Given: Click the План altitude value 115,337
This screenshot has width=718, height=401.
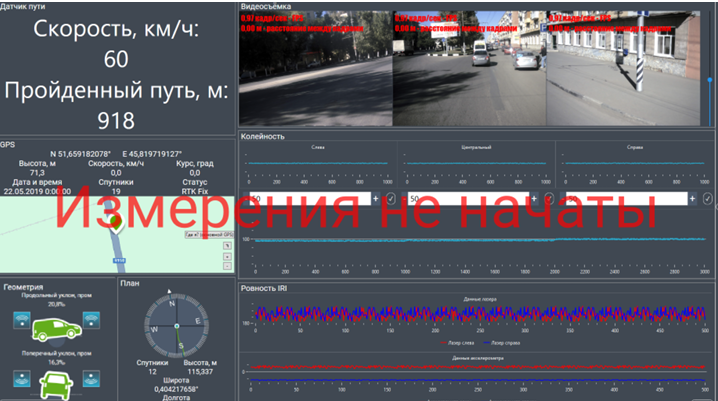Looking at the screenshot, I should coord(200,372).
